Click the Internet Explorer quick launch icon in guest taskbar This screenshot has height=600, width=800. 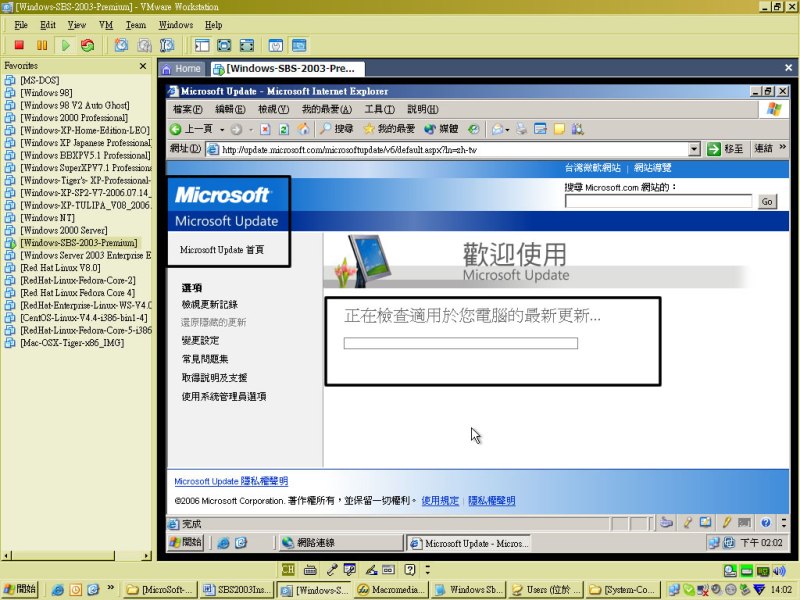click(223, 543)
